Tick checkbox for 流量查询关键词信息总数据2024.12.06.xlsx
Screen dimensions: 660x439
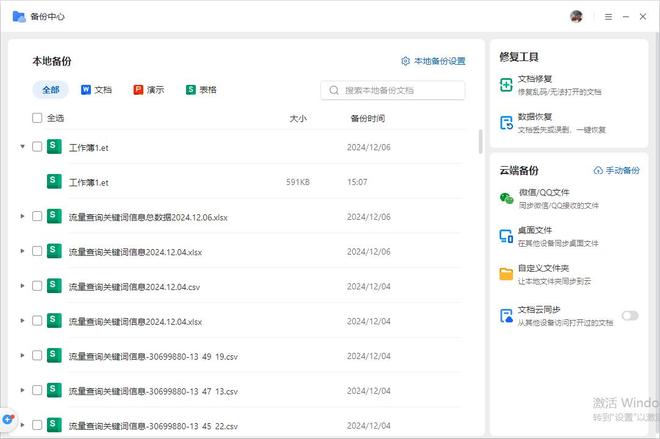point(37,216)
